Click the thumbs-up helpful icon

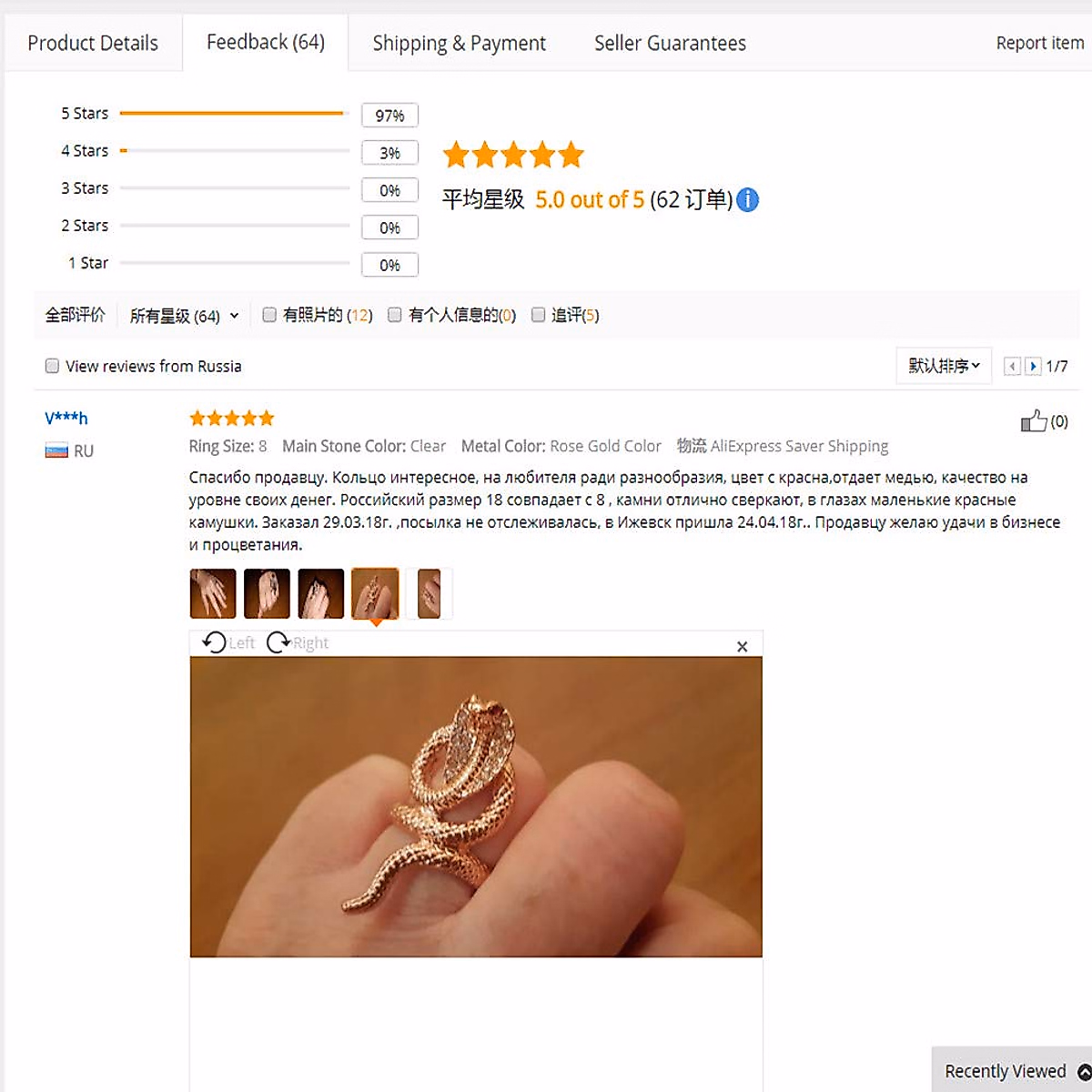coord(1034,421)
